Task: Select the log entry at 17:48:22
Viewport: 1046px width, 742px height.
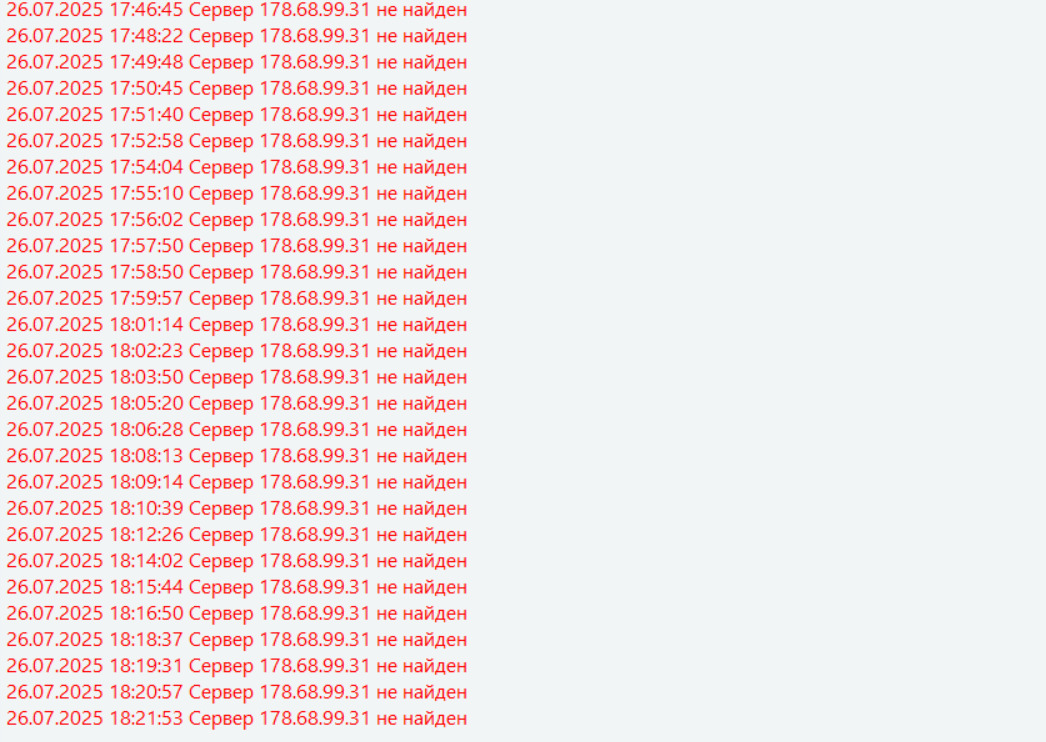Action: point(237,36)
